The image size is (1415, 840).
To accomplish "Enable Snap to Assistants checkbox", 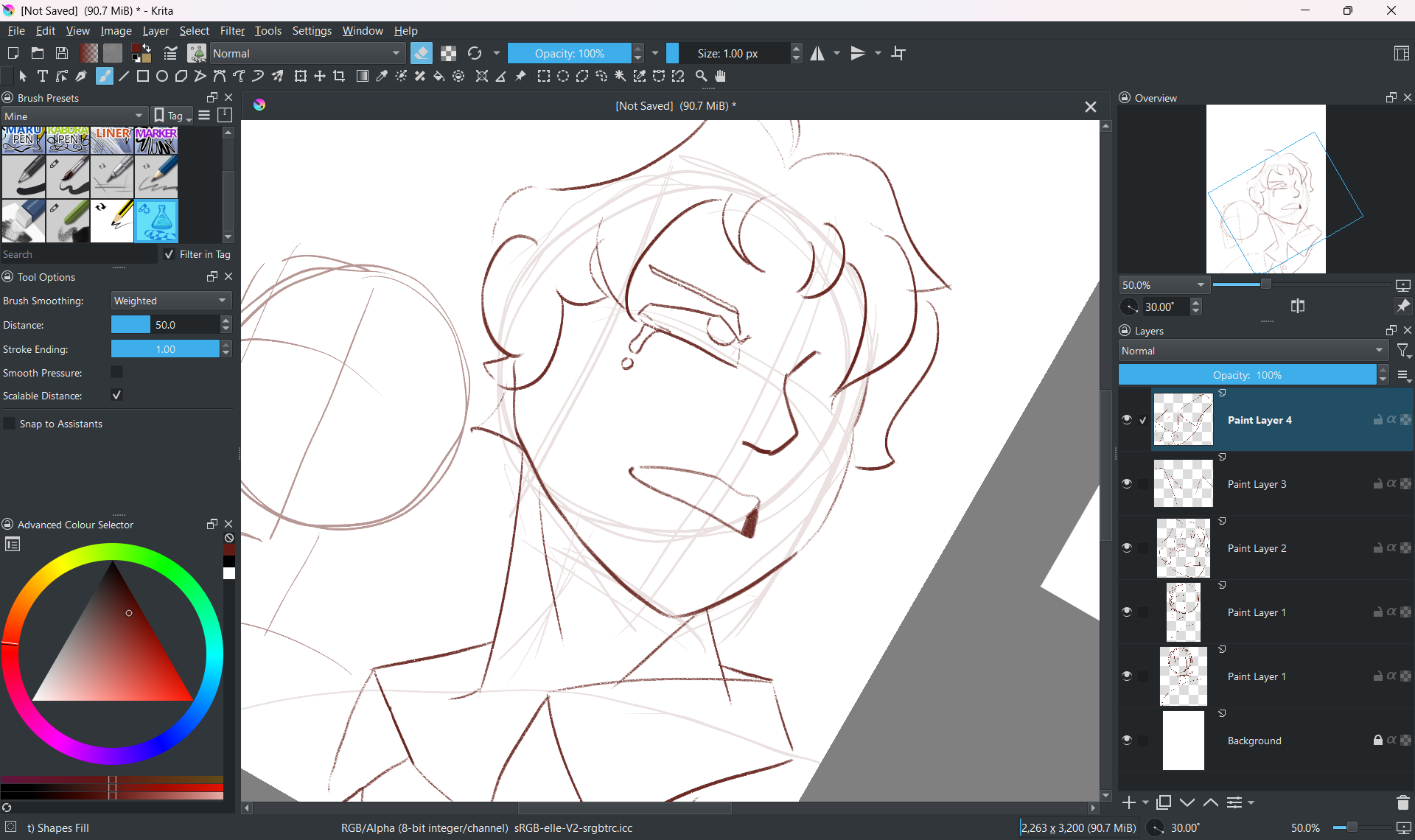I will point(10,424).
